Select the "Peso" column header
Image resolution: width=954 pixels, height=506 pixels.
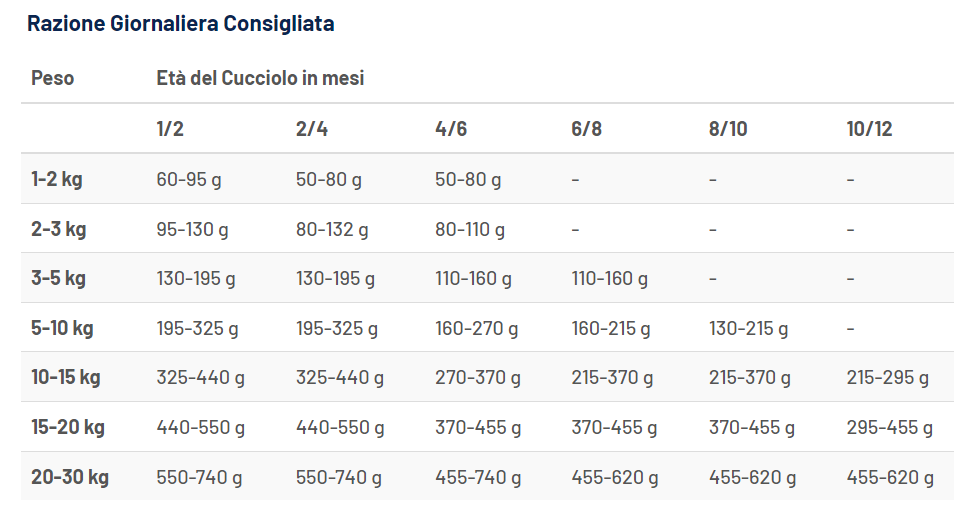click(x=52, y=78)
